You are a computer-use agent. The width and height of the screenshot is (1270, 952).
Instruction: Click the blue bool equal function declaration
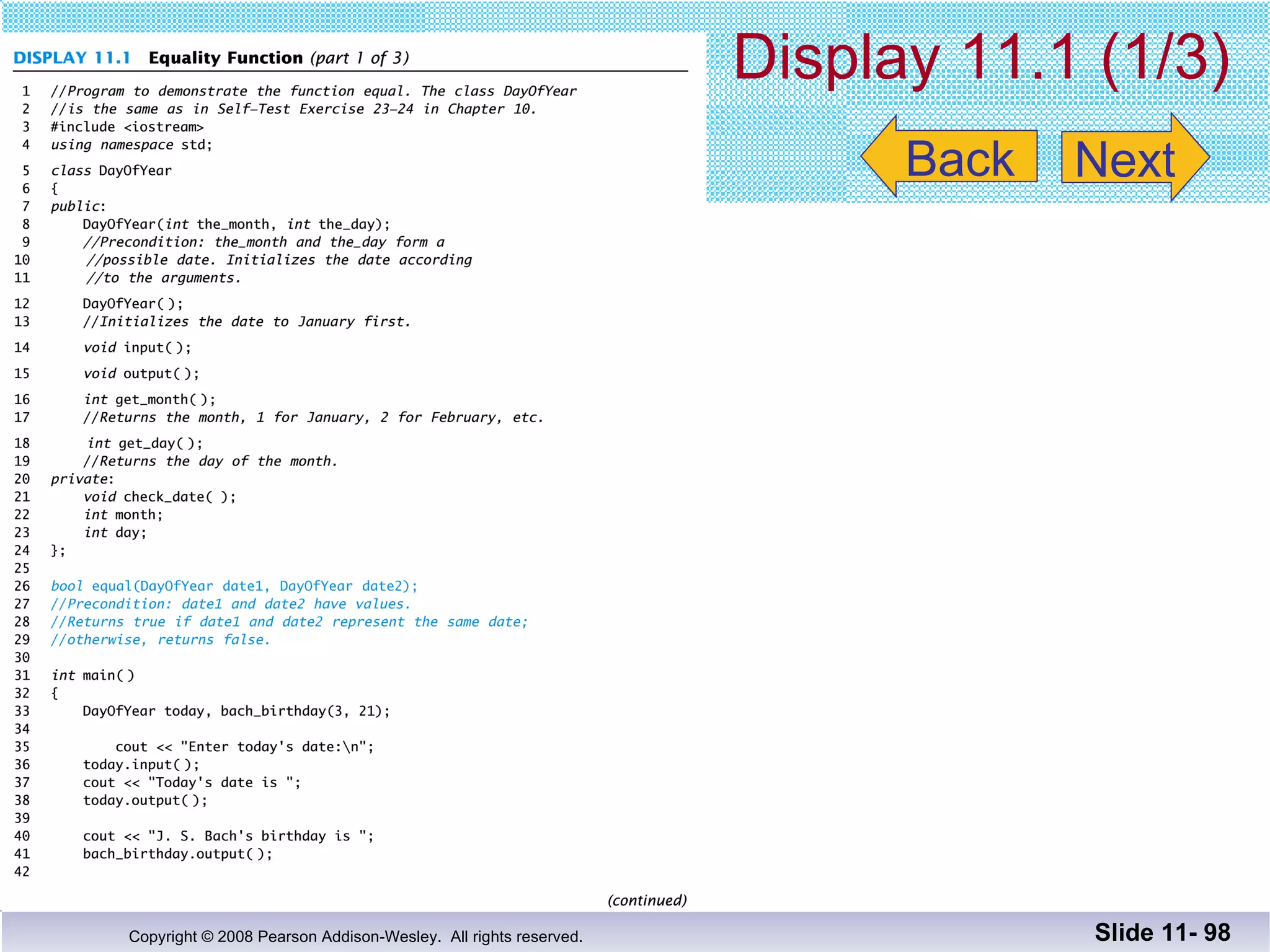tap(234, 586)
